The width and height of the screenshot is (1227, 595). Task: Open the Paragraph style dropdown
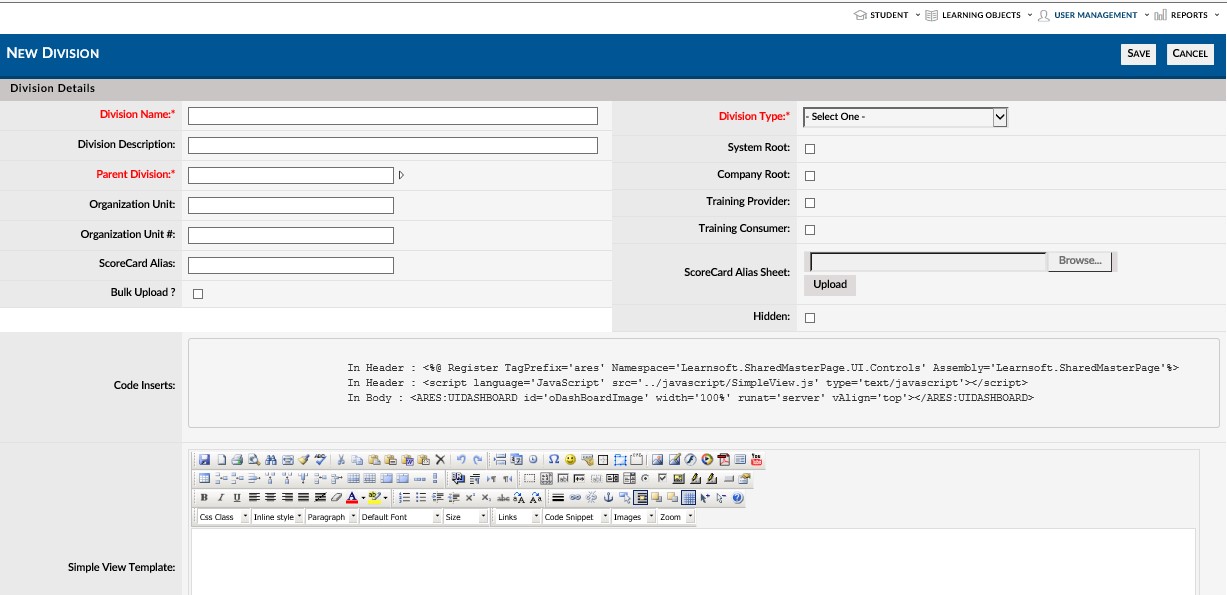[x=331, y=517]
